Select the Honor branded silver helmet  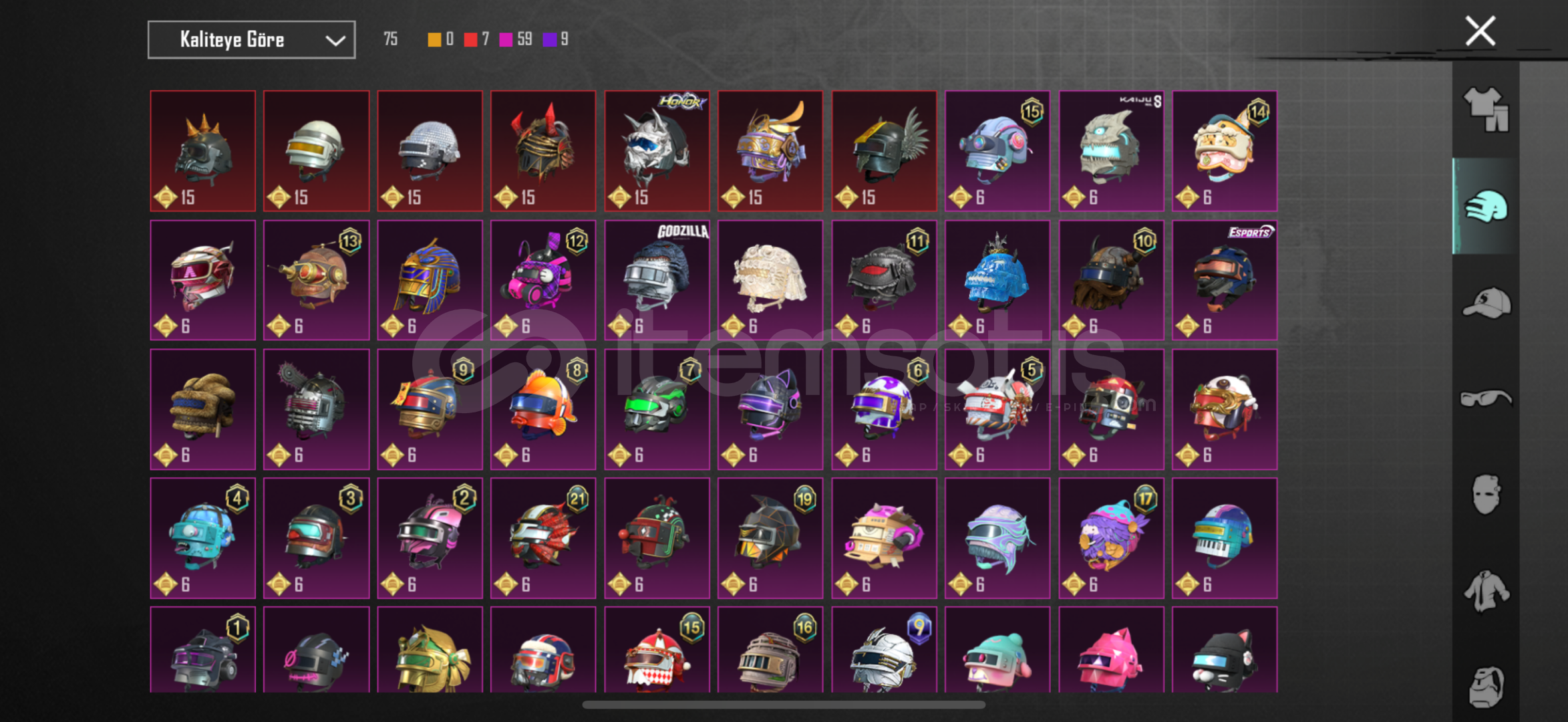657,151
